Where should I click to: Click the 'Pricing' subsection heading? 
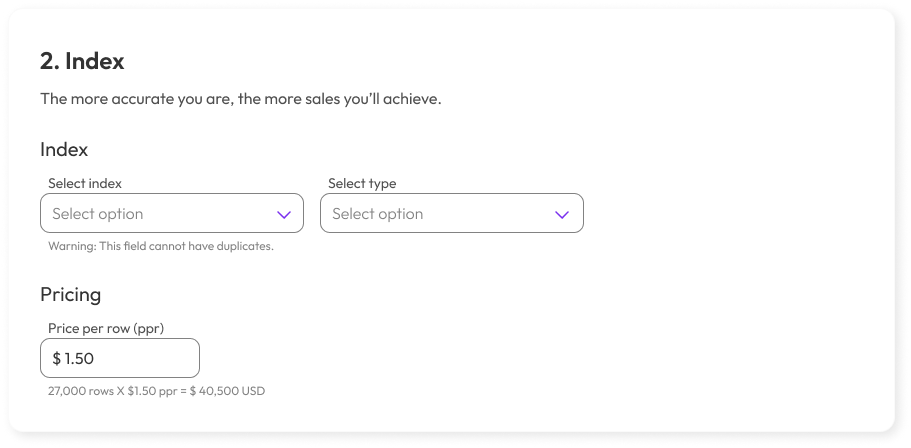pyautogui.click(x=70, y=295)
